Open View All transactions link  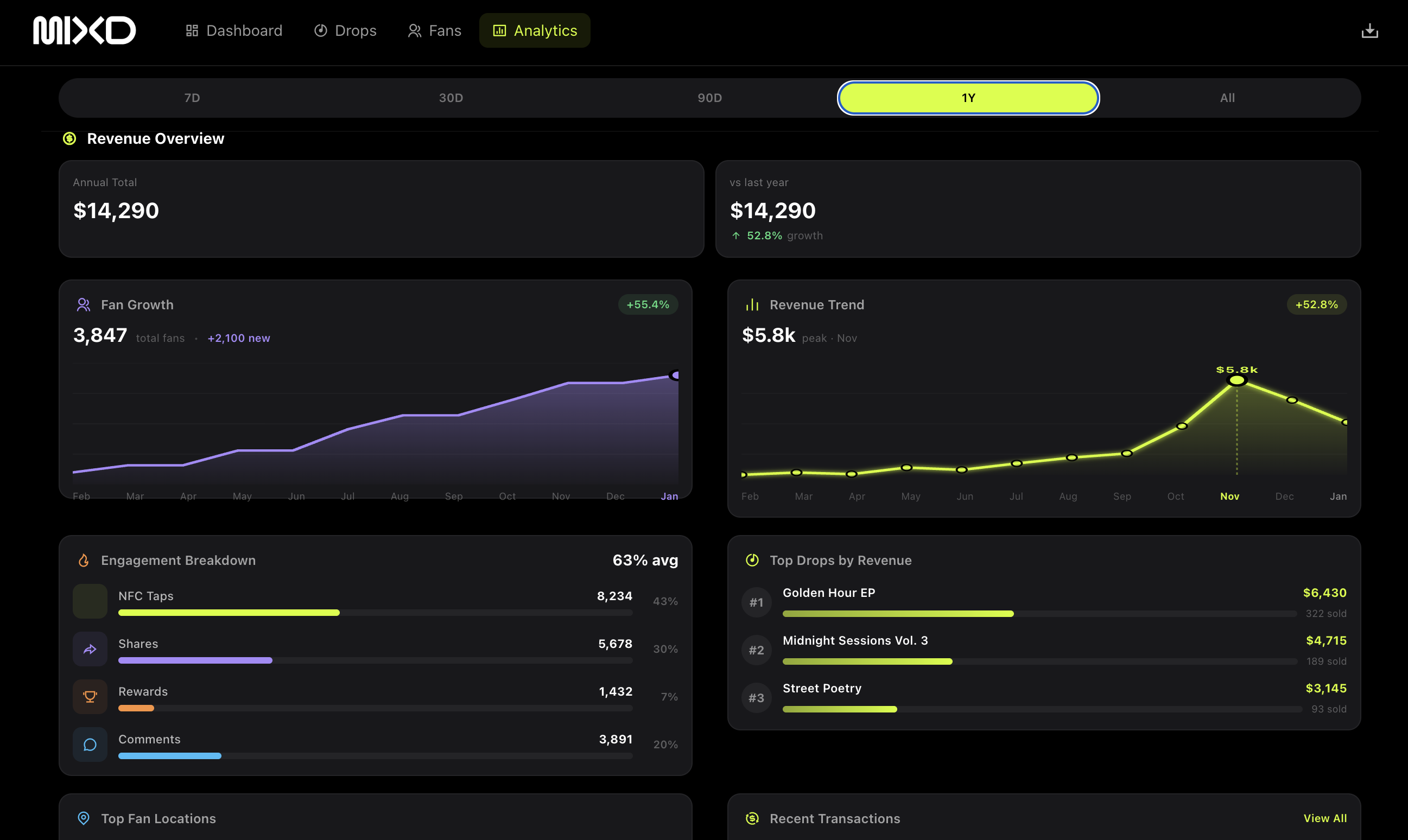(1325, 818)
